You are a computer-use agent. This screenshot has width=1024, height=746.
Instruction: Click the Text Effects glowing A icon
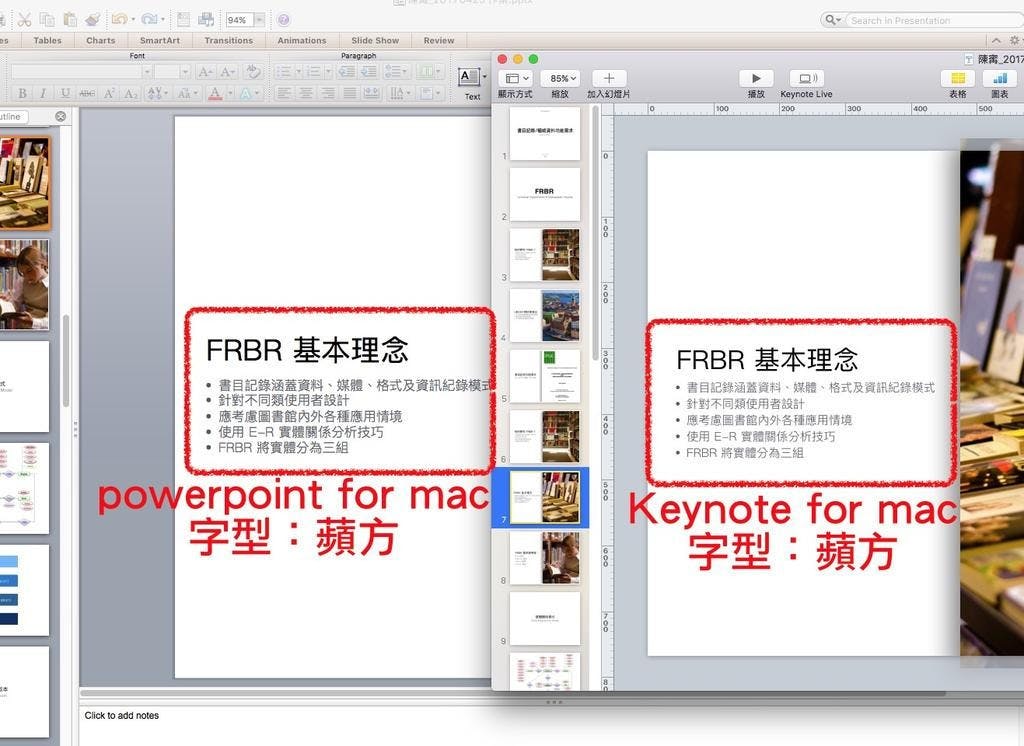[246, 93]
